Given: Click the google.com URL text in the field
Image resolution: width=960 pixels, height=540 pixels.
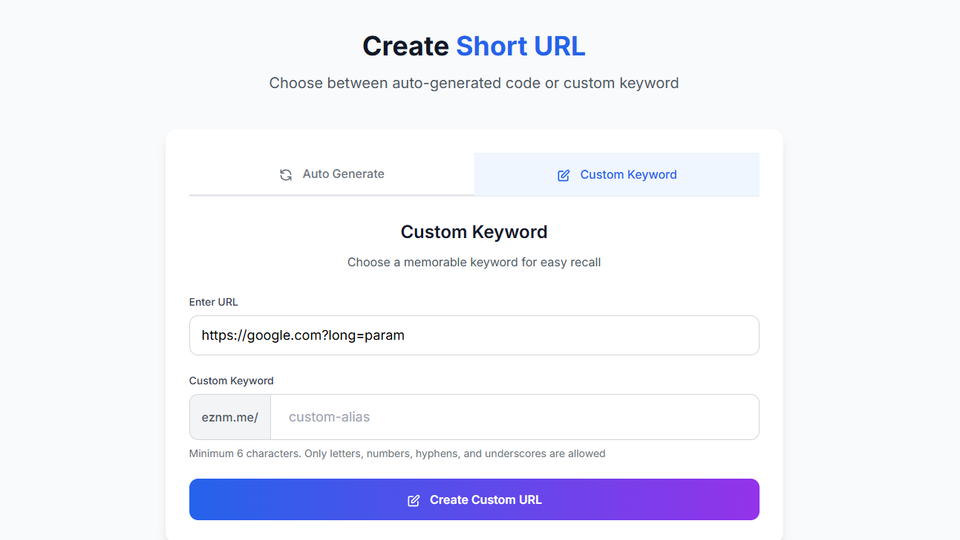Looking at the screenshot, I should click(303, 335).
